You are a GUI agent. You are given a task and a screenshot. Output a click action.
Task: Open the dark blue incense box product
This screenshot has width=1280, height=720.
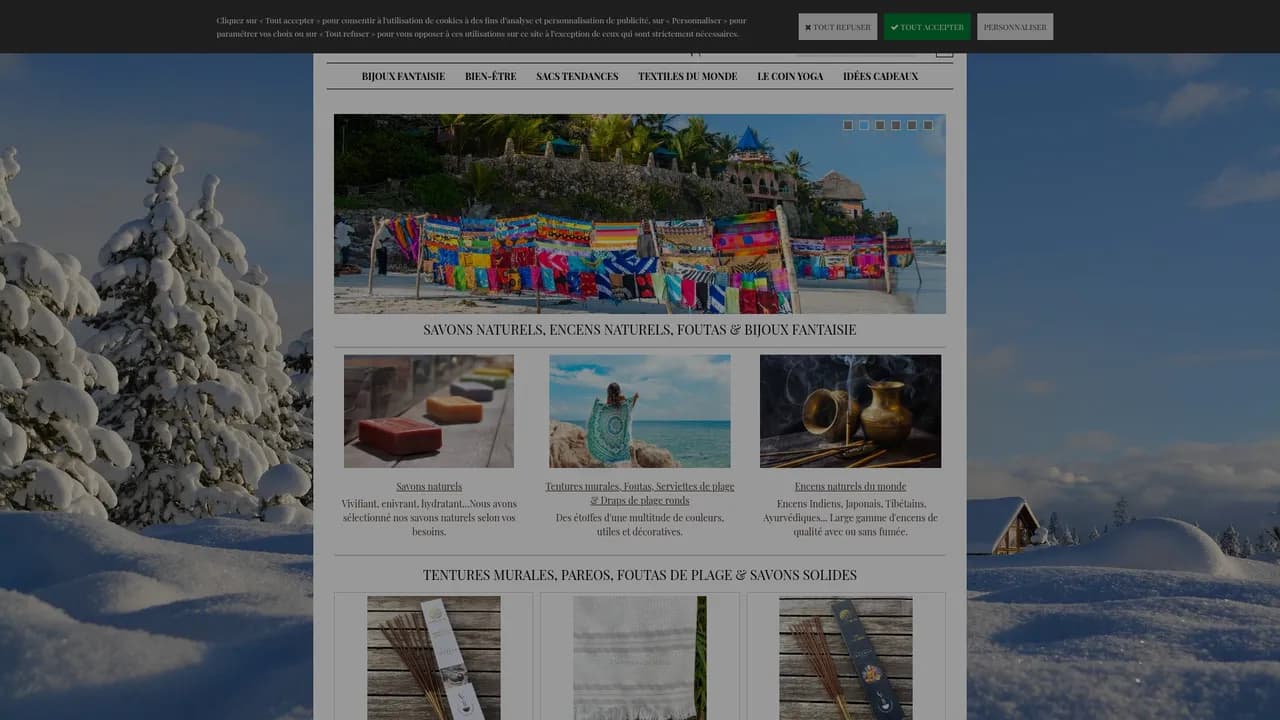click(x=846, y=658)
